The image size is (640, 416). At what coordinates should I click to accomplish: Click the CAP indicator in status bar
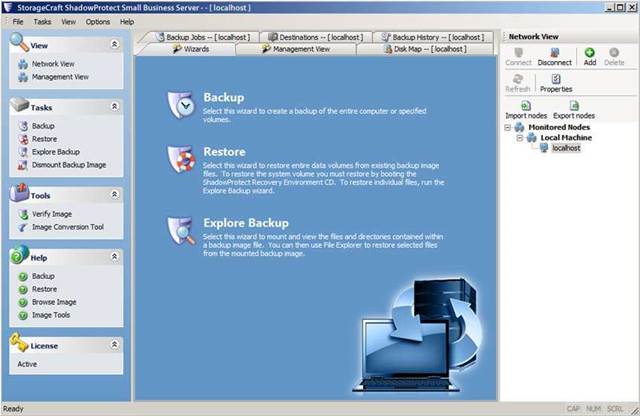[573, 409]
